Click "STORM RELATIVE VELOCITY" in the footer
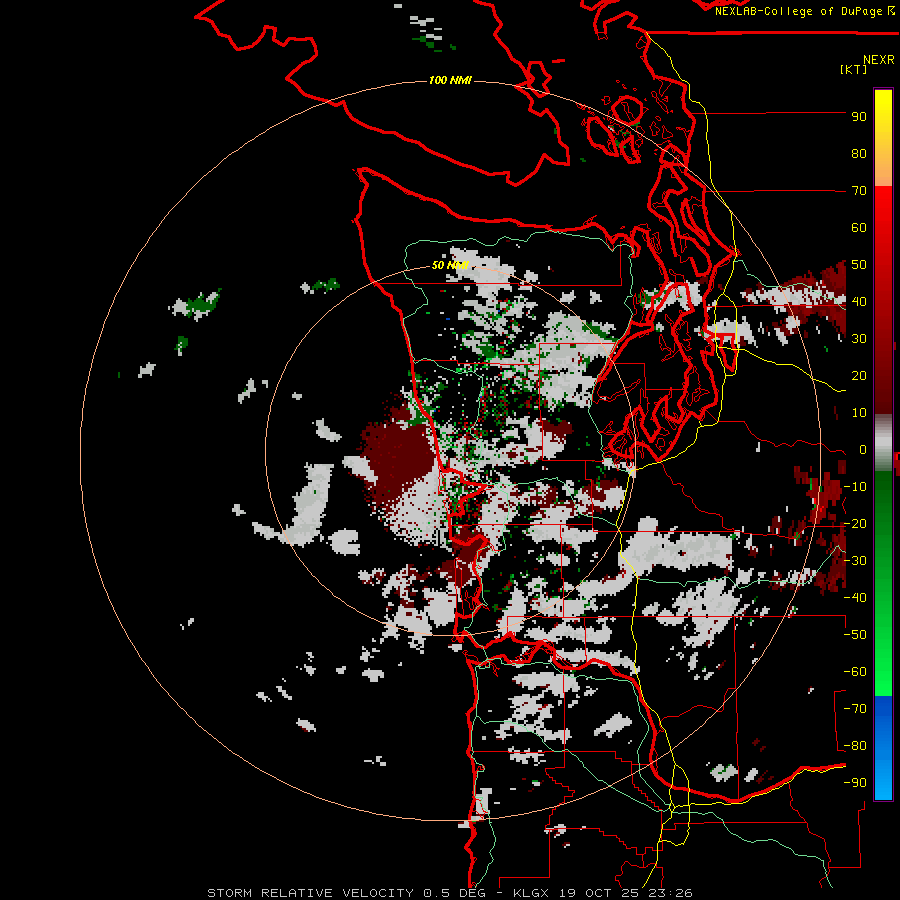 (x=310, y=893)
